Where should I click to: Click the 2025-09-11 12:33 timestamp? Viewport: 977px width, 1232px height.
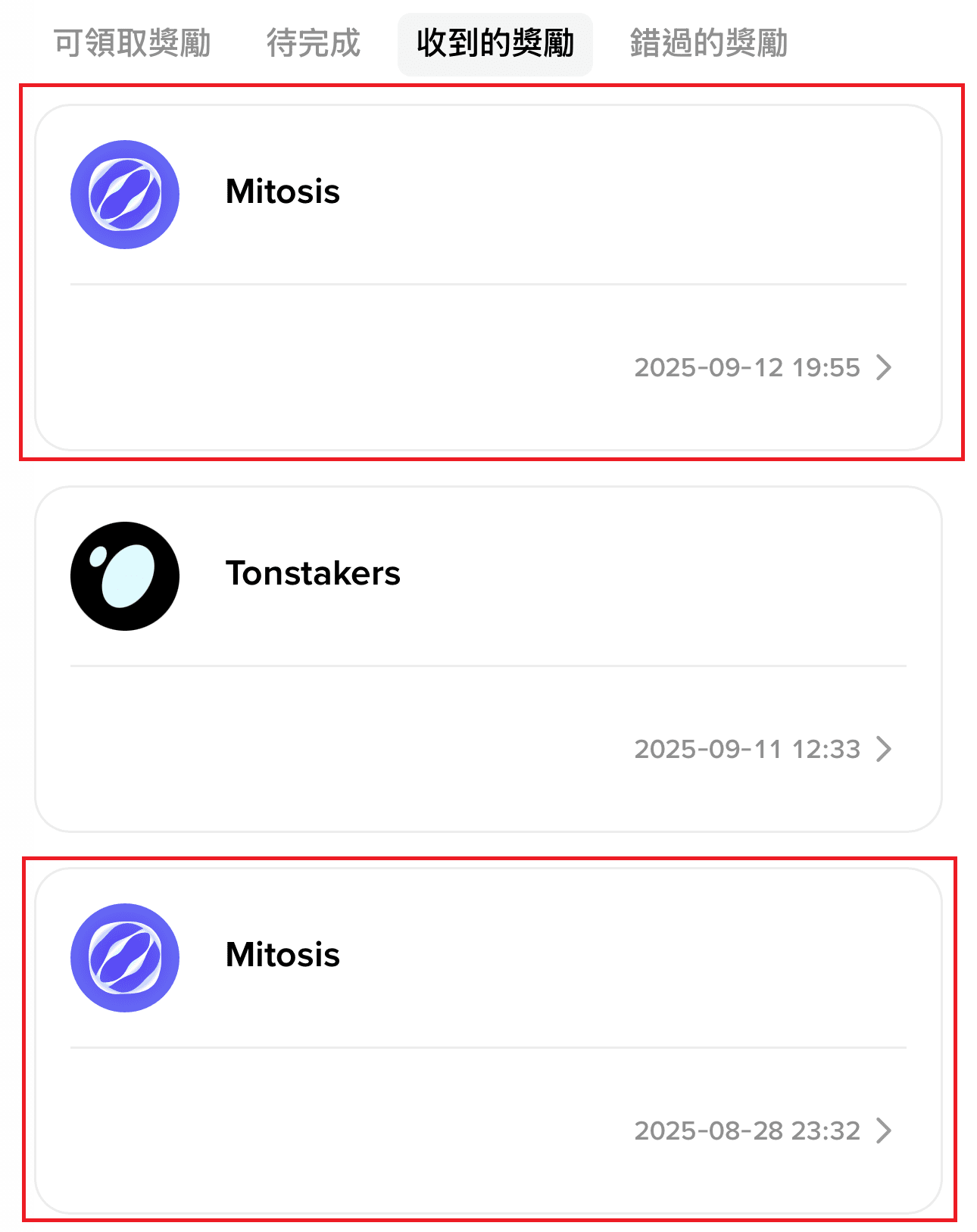pyautogui.click(x=747, y=749)
